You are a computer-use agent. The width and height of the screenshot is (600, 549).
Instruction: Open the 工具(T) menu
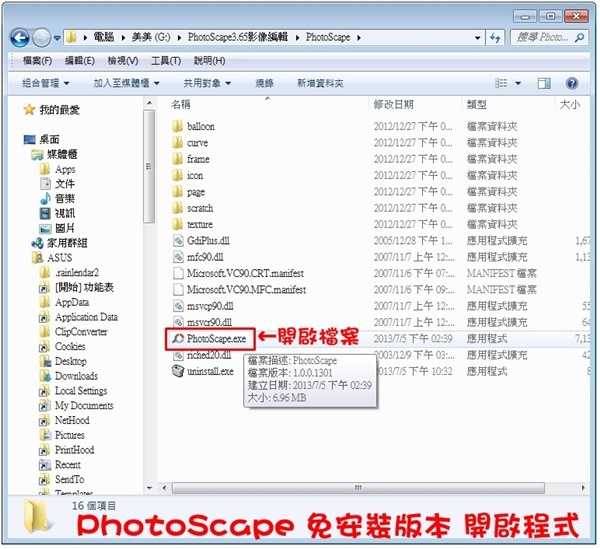166,61
